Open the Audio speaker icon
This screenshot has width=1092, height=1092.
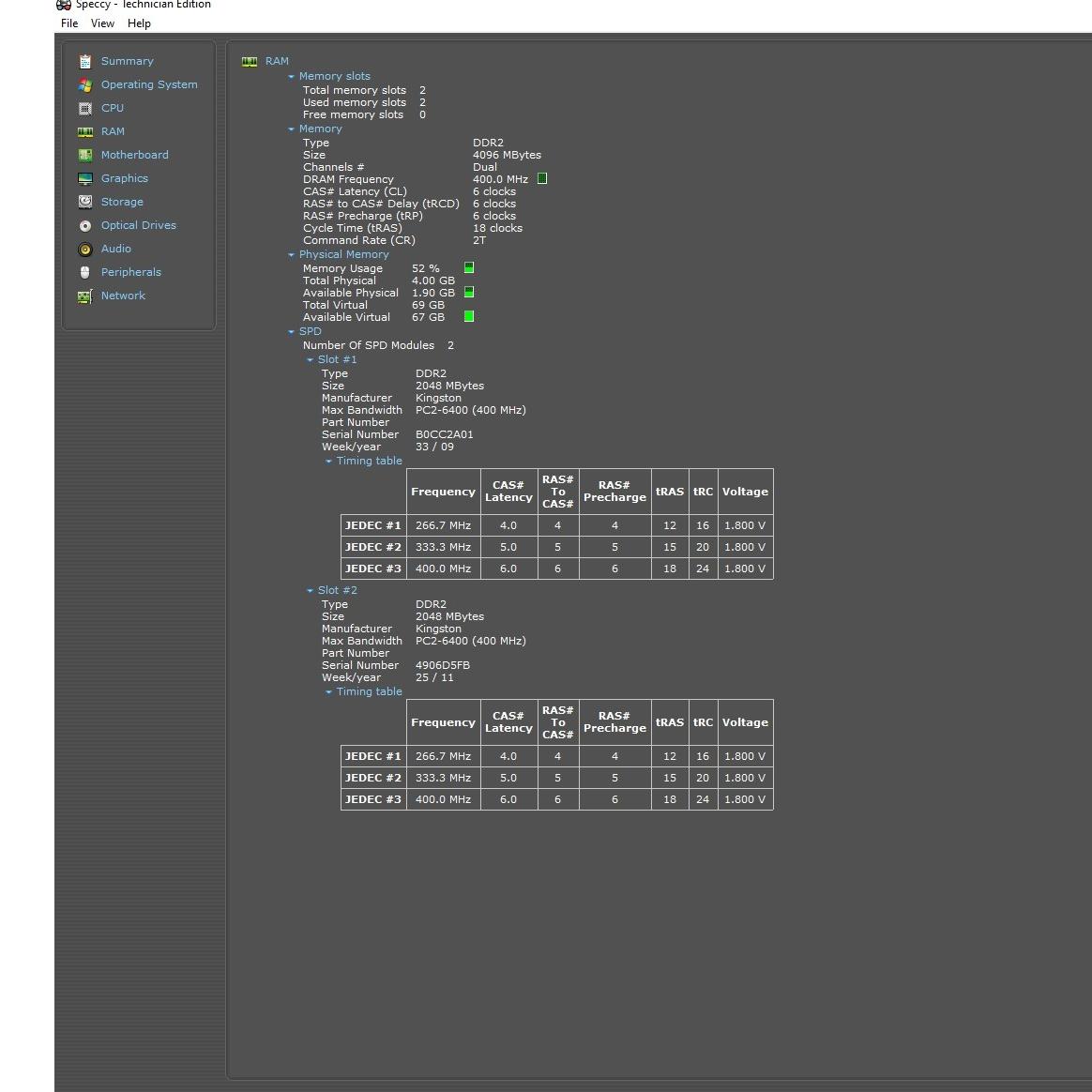tap(85, 249)
